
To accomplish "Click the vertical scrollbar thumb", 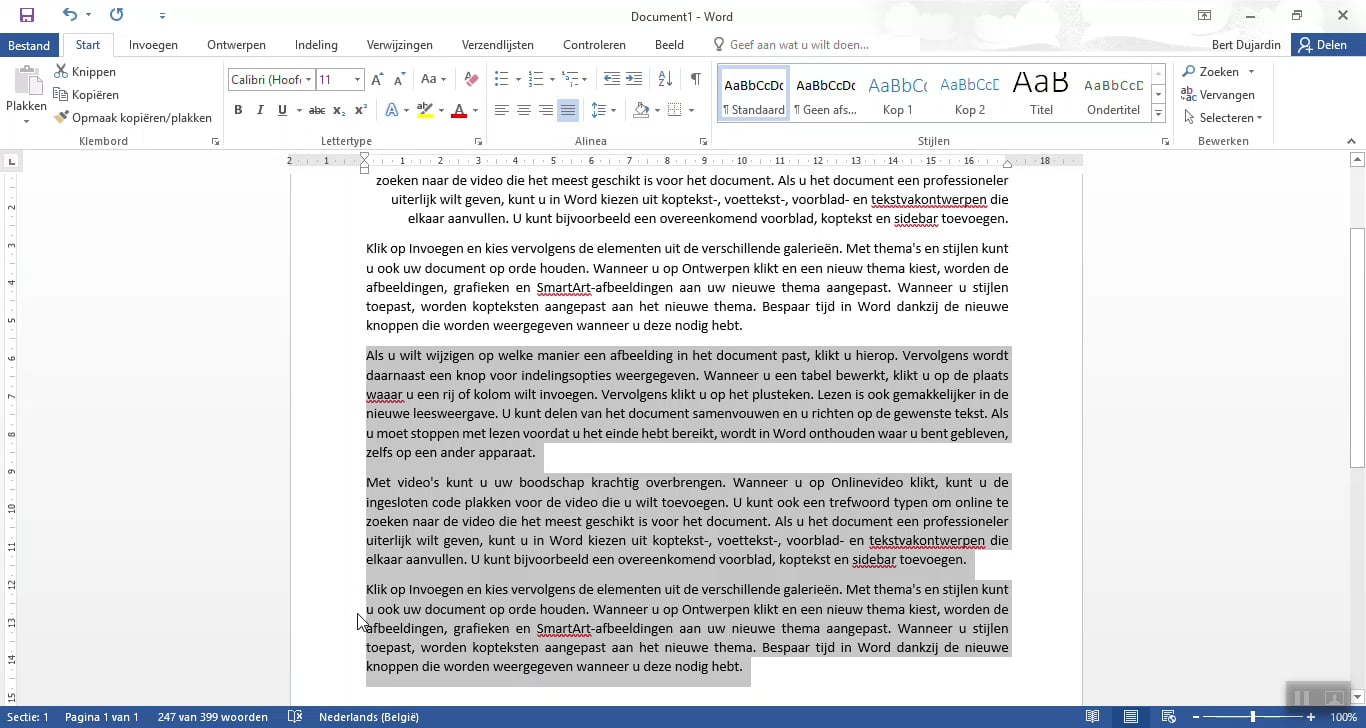I will click(1357, 347).
